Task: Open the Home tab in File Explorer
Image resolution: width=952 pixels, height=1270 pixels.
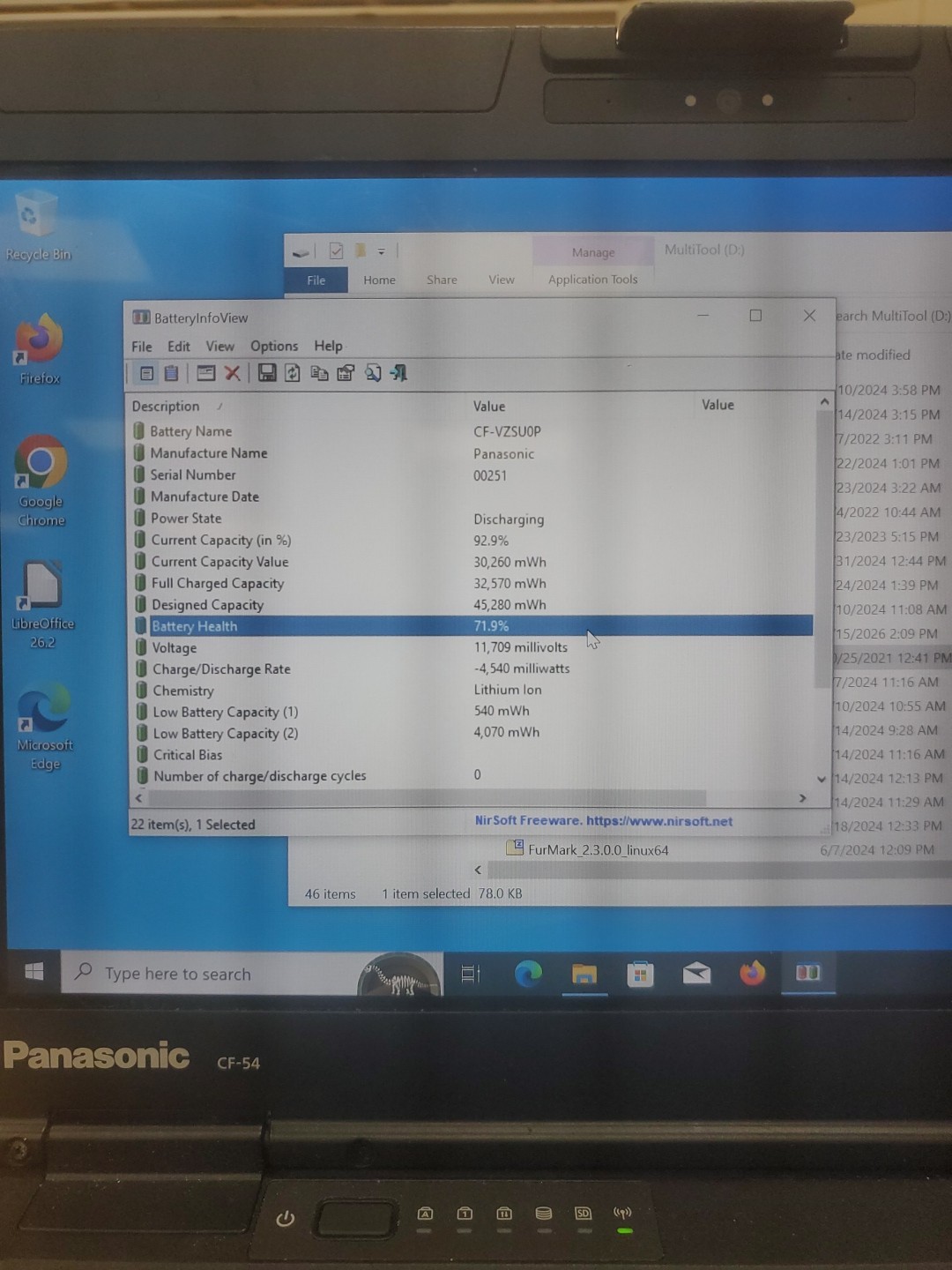Action: click(379, 280)
